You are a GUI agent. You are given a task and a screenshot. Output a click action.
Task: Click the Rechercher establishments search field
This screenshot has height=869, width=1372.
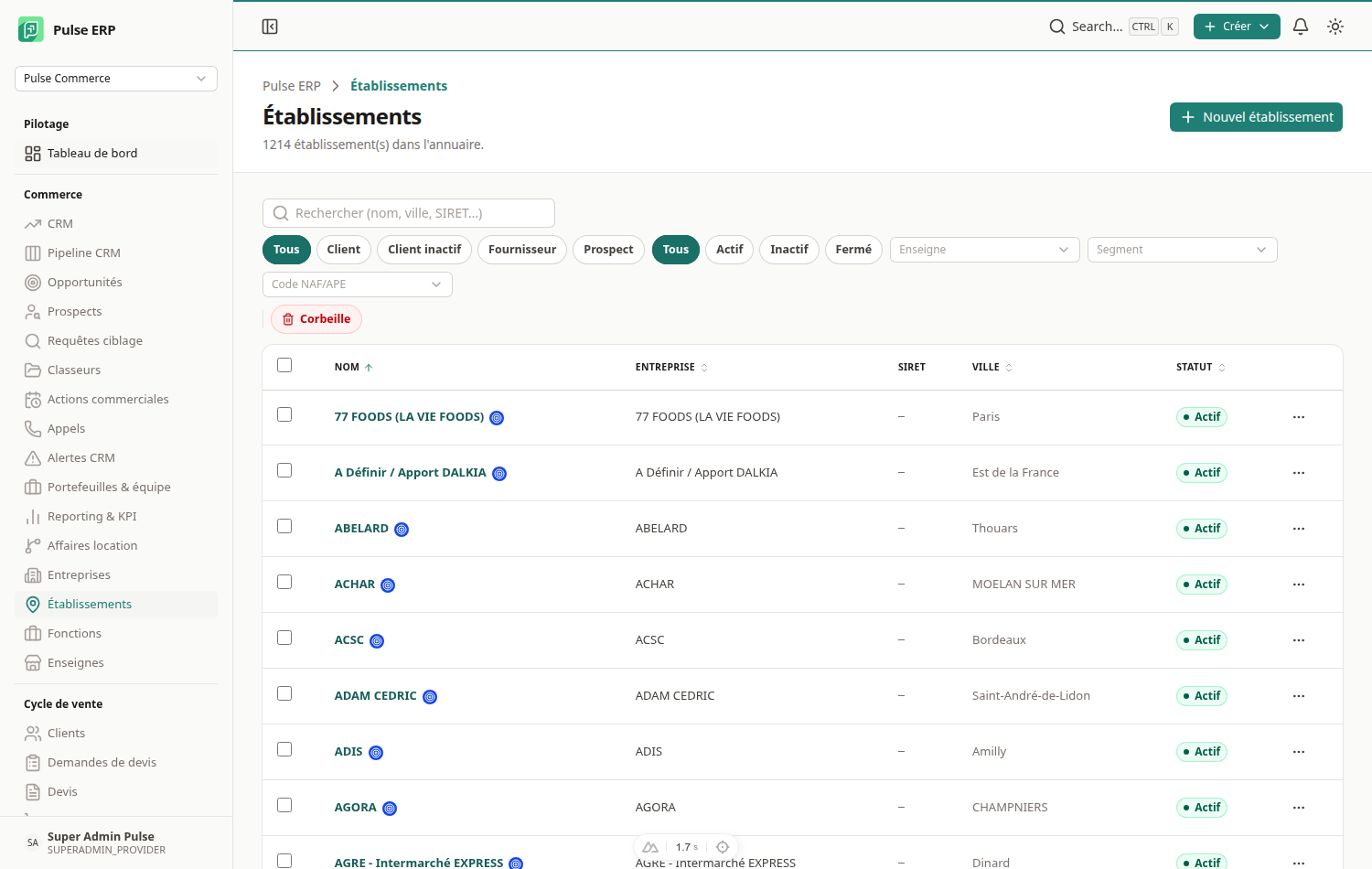coord(409,213)
